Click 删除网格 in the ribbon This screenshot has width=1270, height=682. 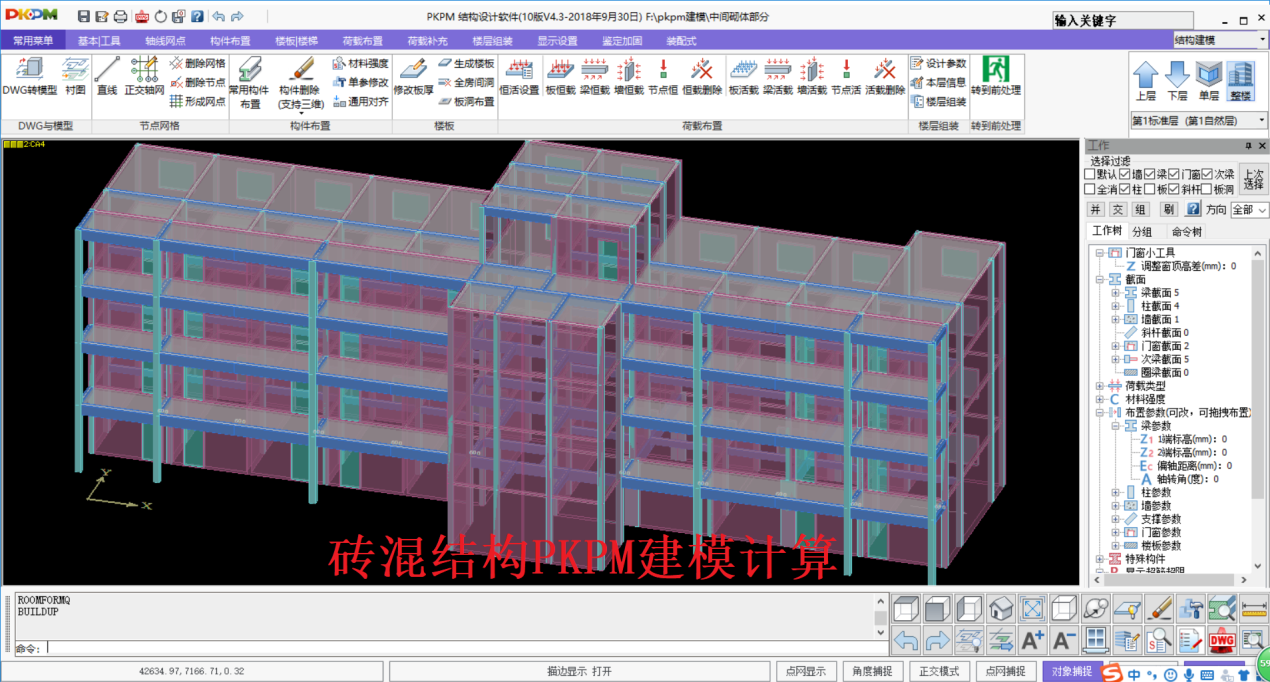[x=197, y=63]
